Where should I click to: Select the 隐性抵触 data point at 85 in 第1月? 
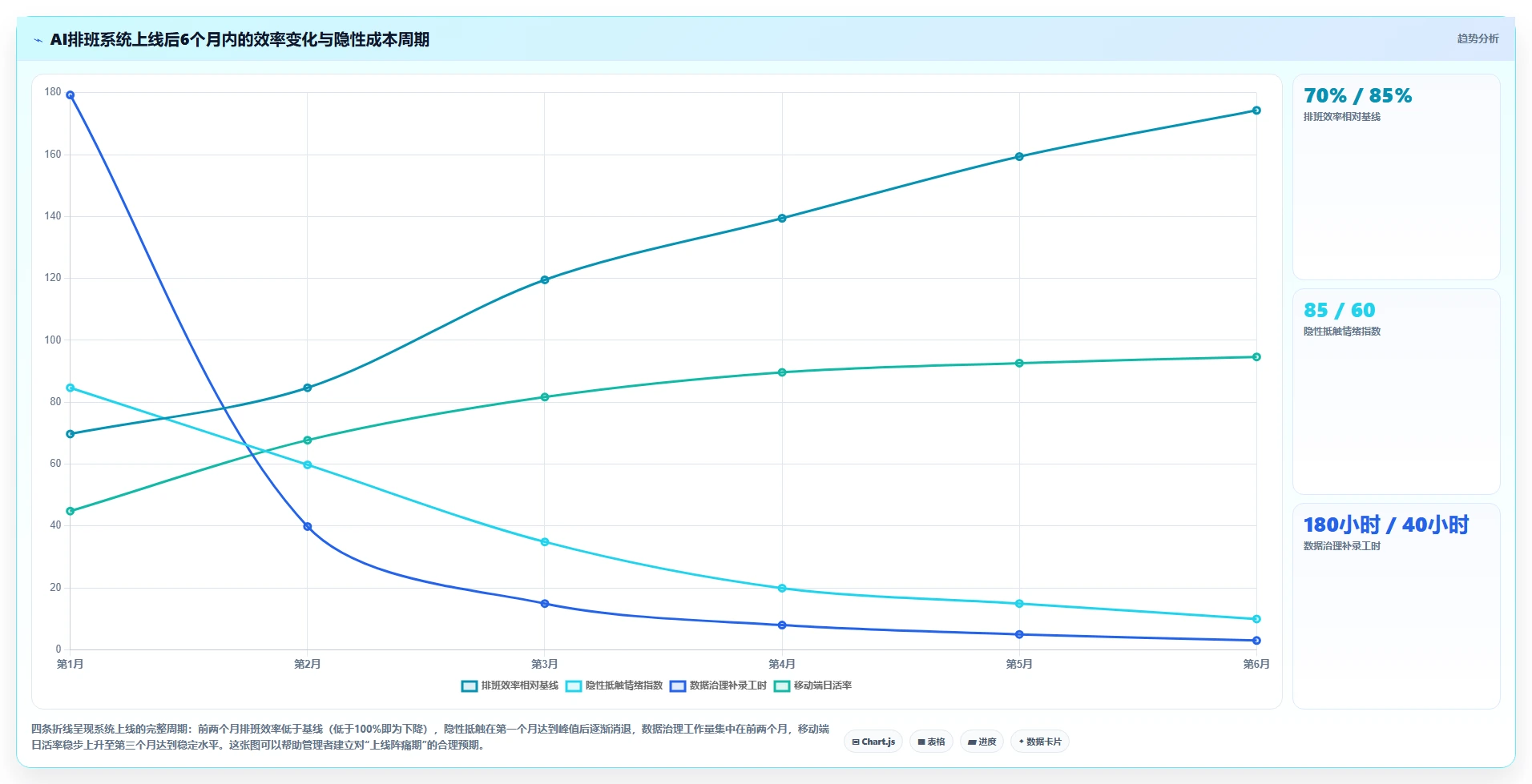tap(71, 388)
